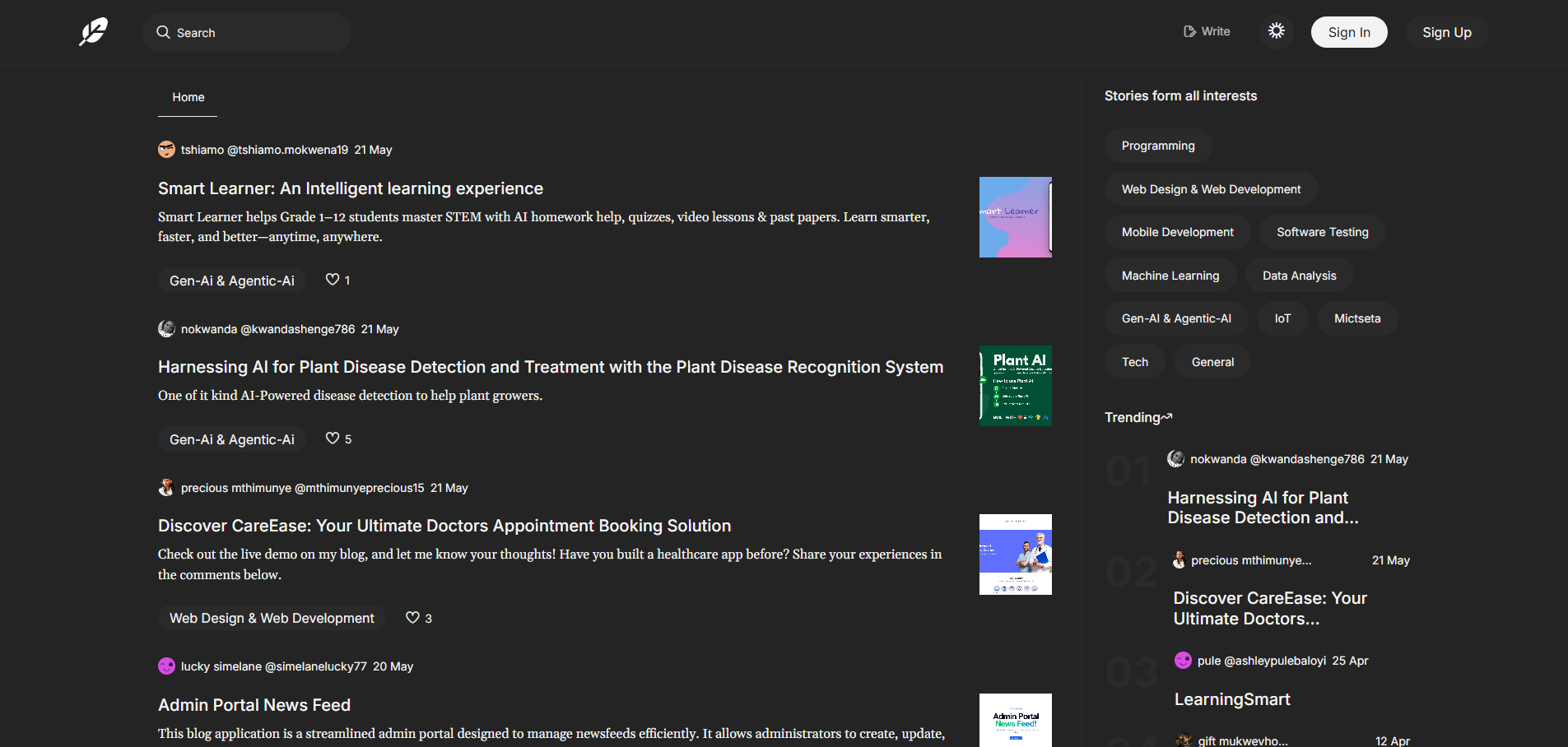Filter by Machine Learning topic
Viewport: 1568px width, 747px height.
[1170, 276]
